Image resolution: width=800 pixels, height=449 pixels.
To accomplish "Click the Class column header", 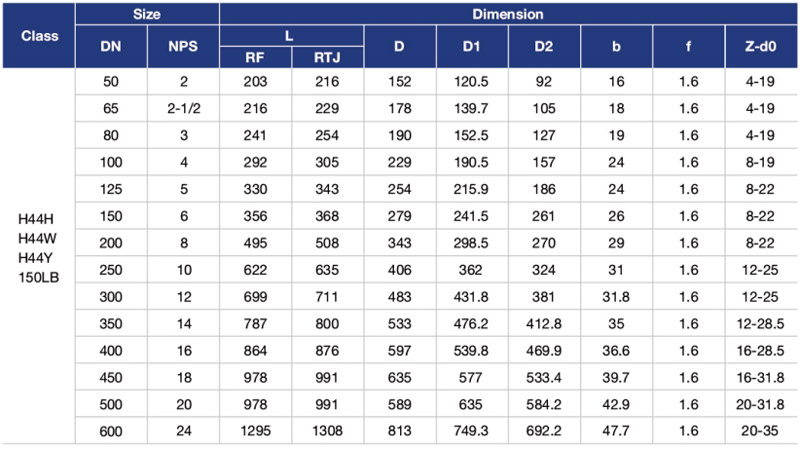I will 39,36.
